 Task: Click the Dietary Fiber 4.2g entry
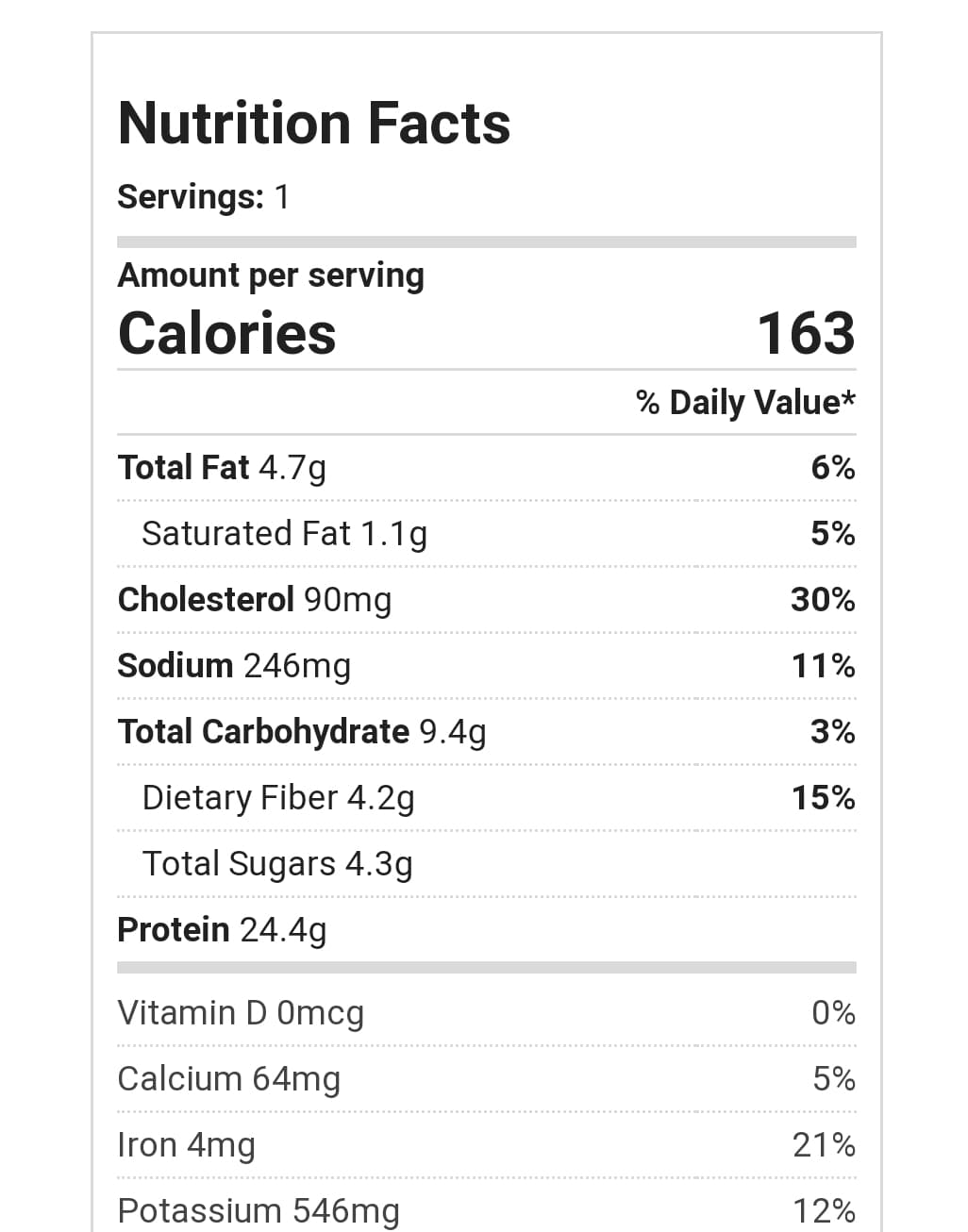coord(278,798)
